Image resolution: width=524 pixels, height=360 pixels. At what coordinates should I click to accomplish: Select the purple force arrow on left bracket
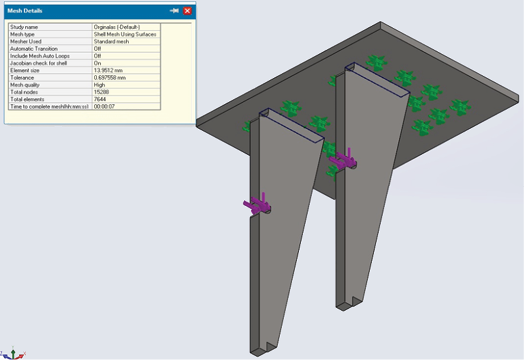[x=257, y=204]
